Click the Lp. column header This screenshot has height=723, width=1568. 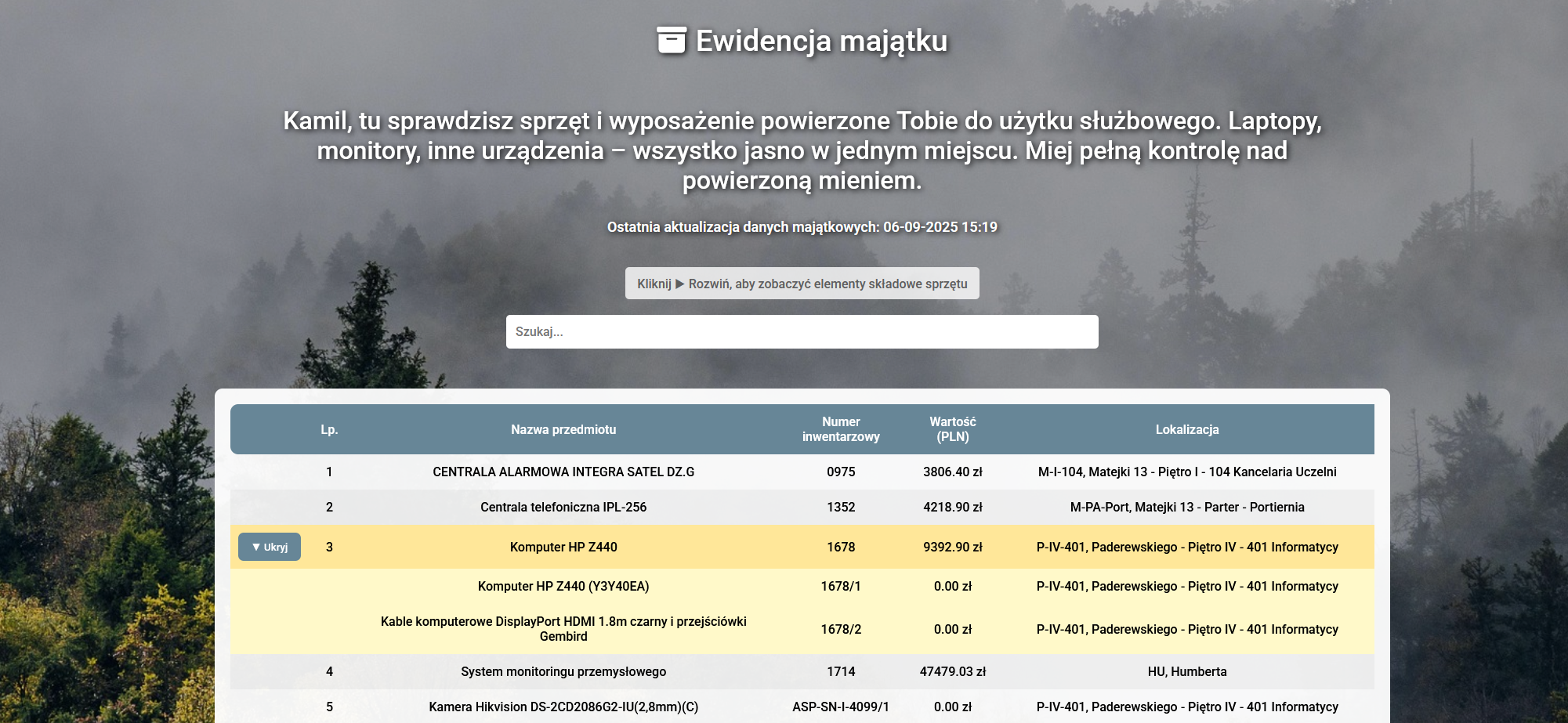click(329, 429)
